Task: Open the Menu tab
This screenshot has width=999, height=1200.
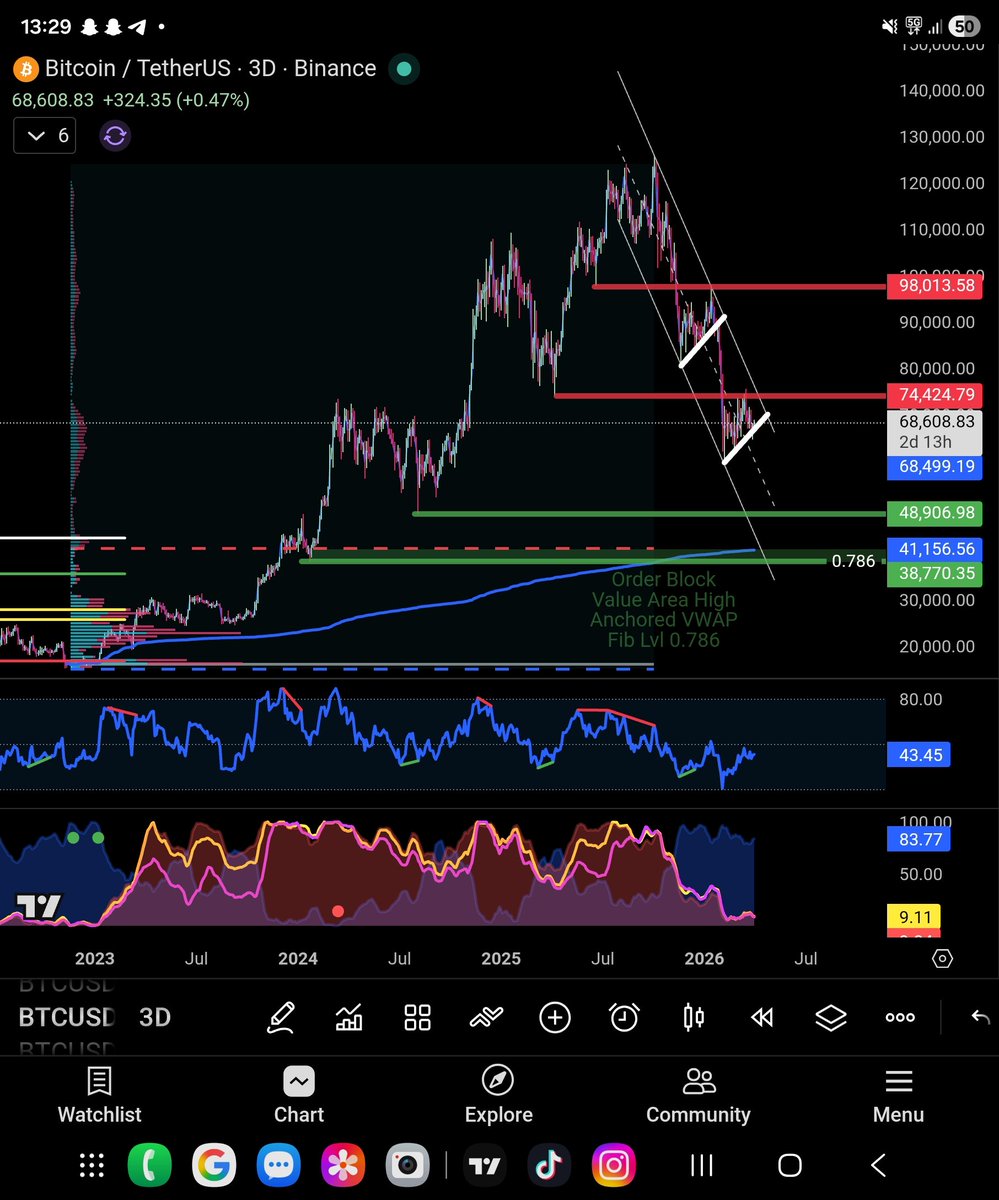Action: (x=898, y=1094)
